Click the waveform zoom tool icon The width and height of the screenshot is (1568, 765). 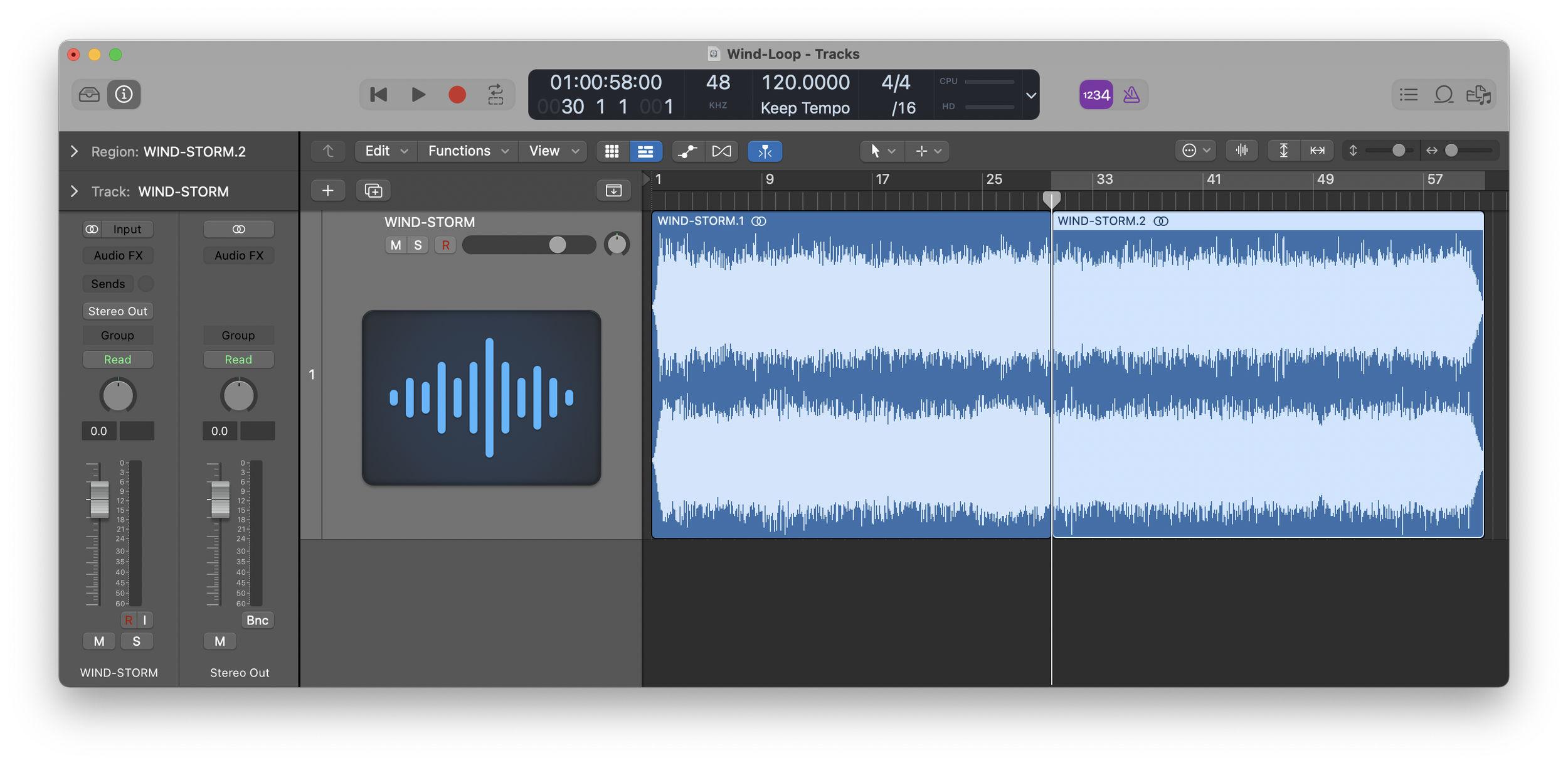[1244, 151]
